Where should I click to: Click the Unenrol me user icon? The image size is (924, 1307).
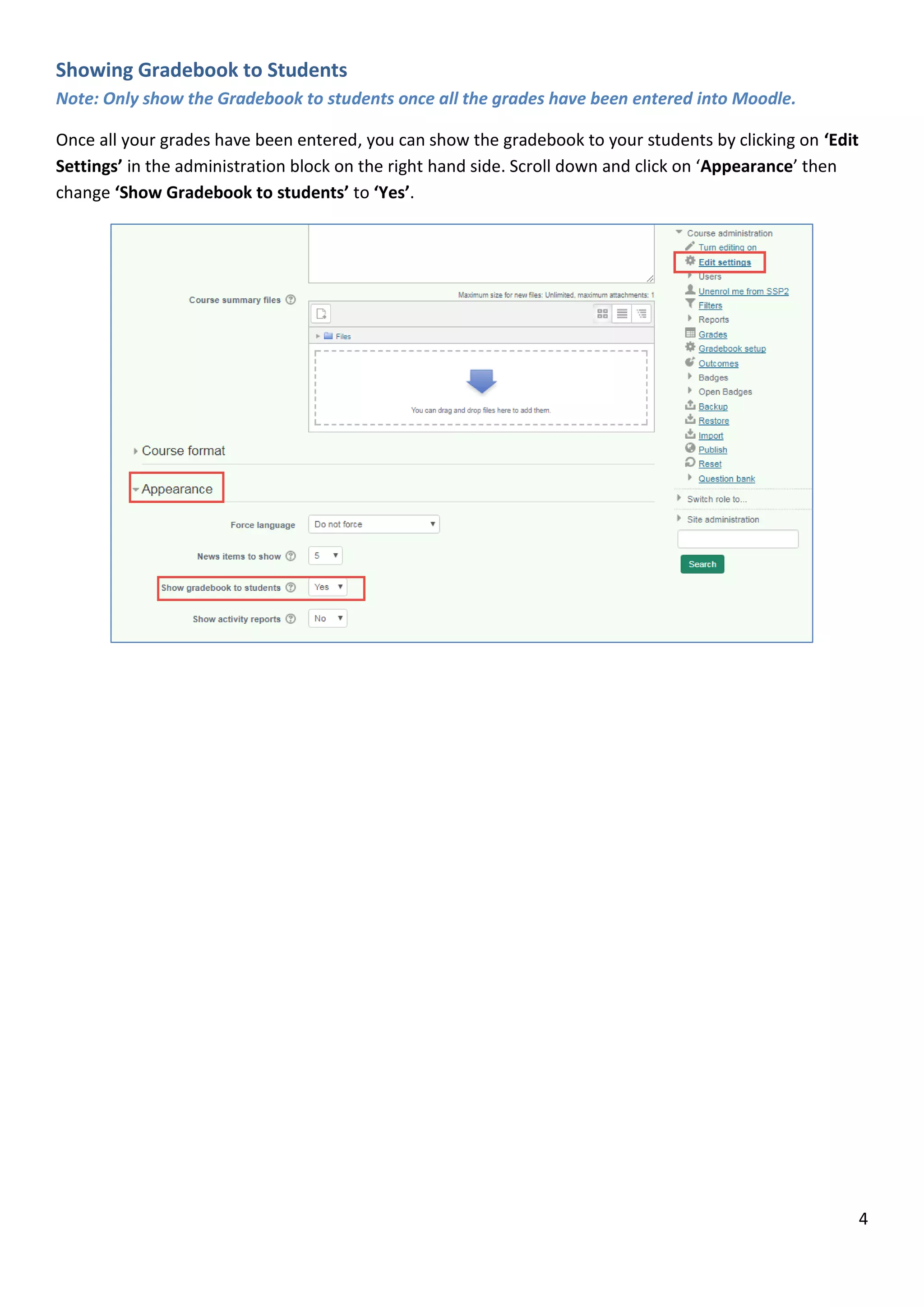[x=690, y=290]
